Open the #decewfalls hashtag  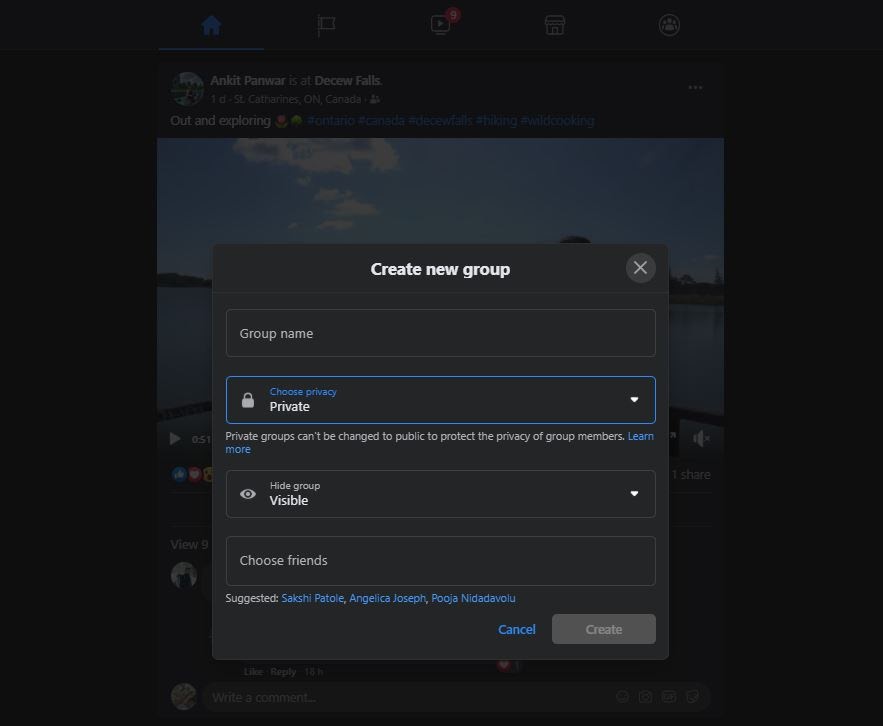click(440, 121)
